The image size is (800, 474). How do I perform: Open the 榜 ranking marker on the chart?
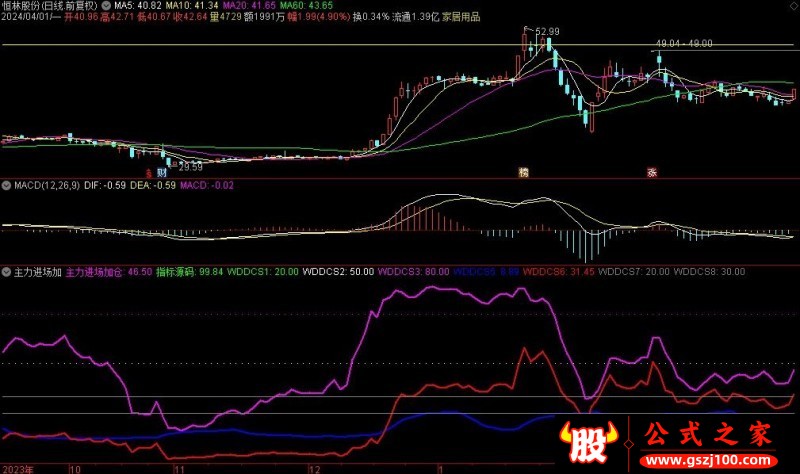point(523,172)
